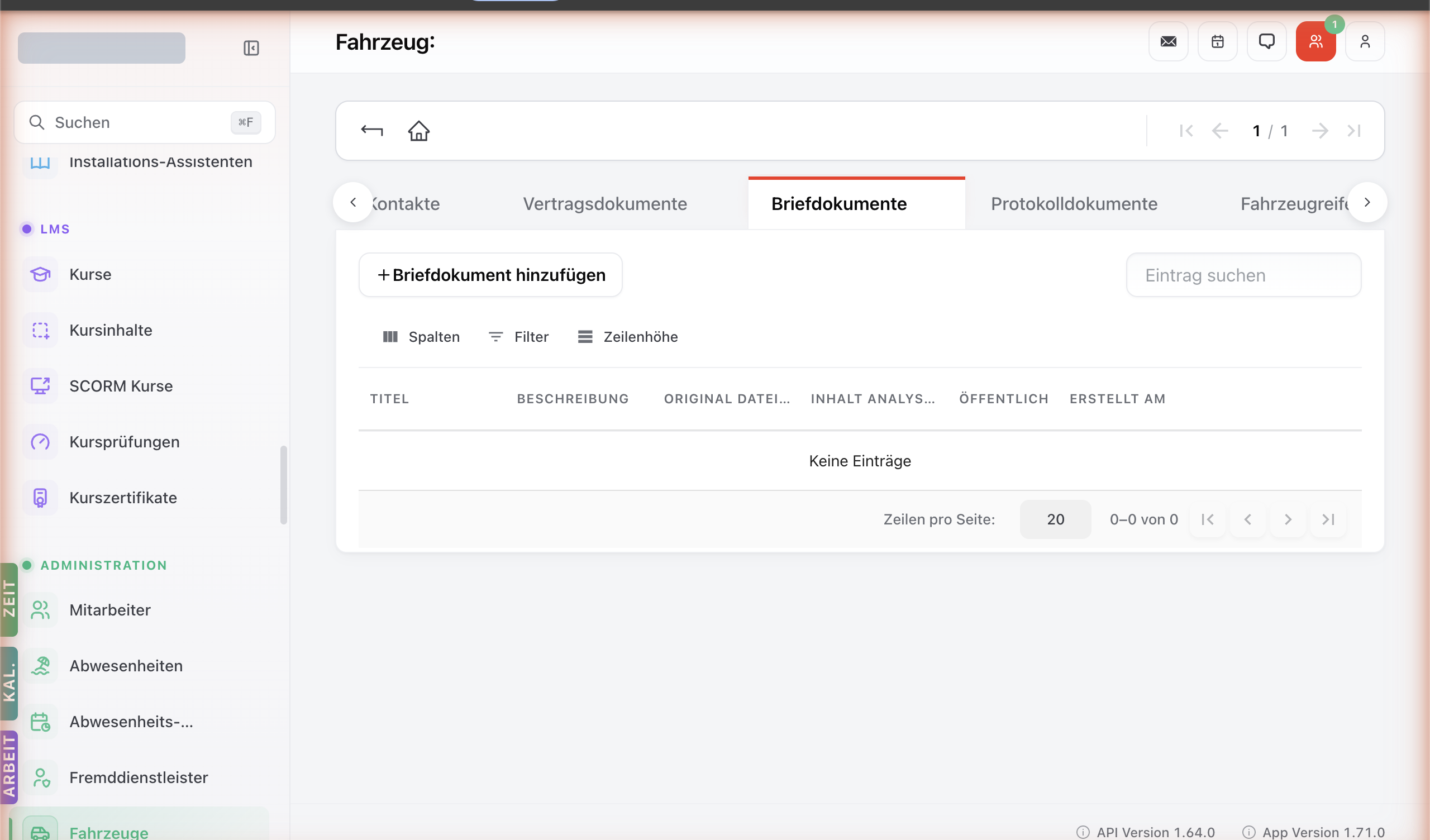Click the LMS section header
The image size is (1430, 840).
pos(55,229)
